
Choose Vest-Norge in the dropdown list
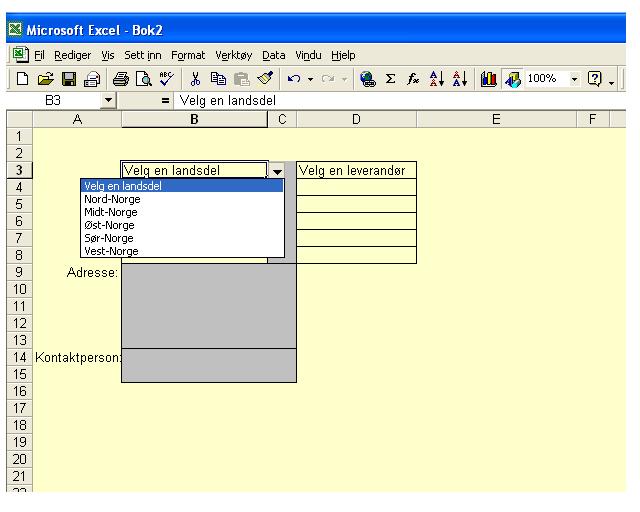pos(111,251)
